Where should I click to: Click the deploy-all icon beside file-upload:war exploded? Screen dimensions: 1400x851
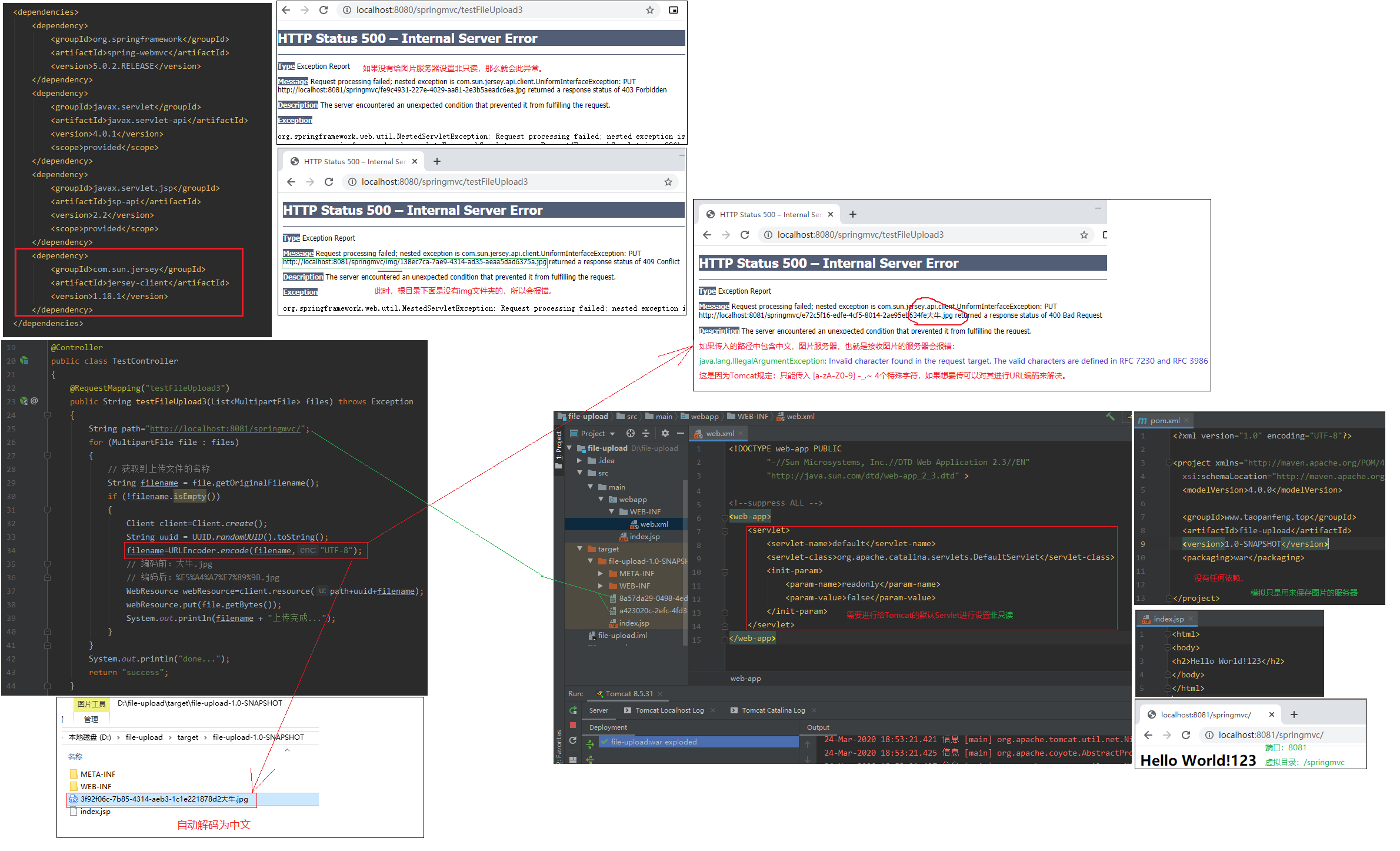click(590, 744)
